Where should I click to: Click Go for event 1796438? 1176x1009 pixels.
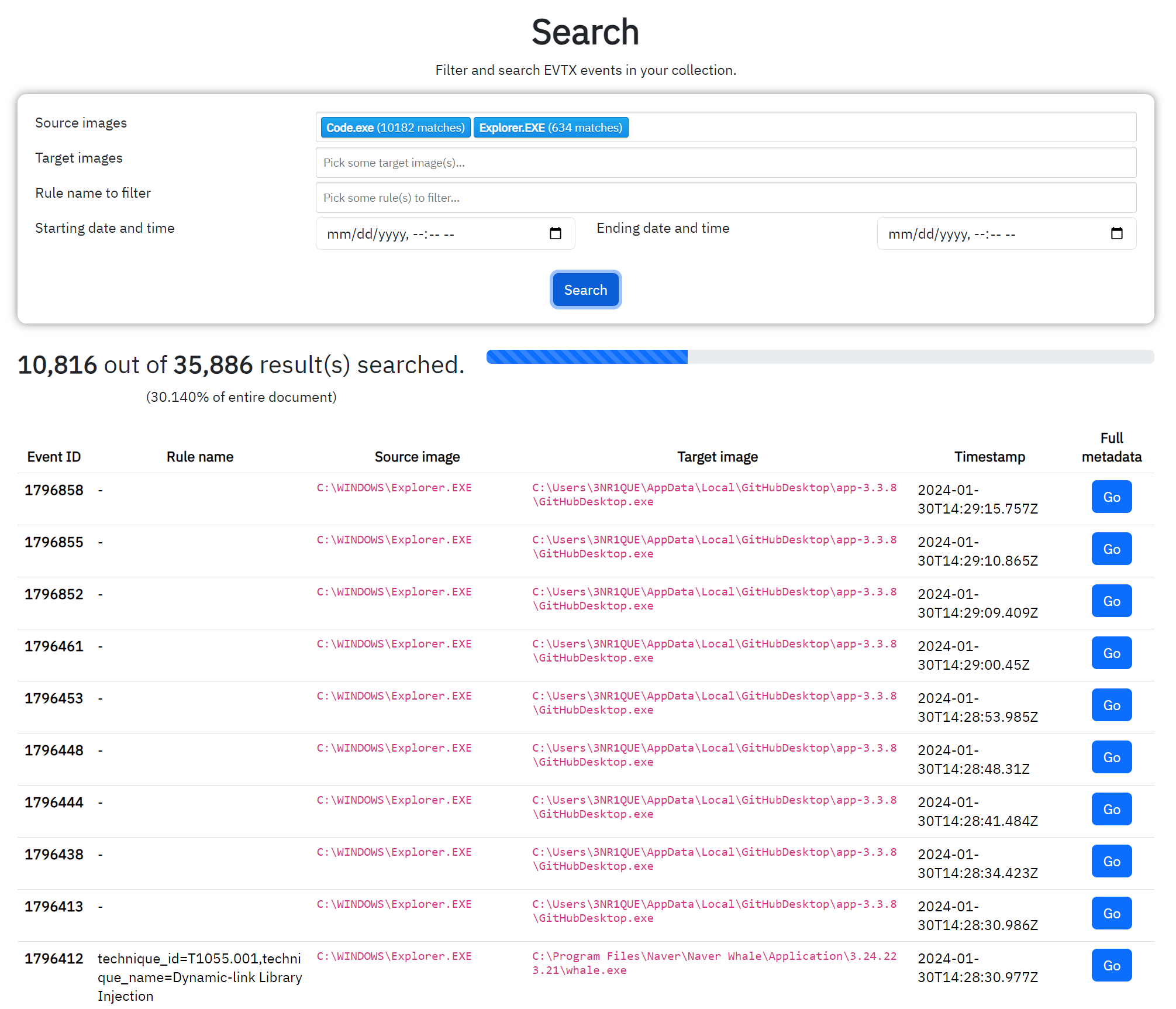(x=1111, y=861)
